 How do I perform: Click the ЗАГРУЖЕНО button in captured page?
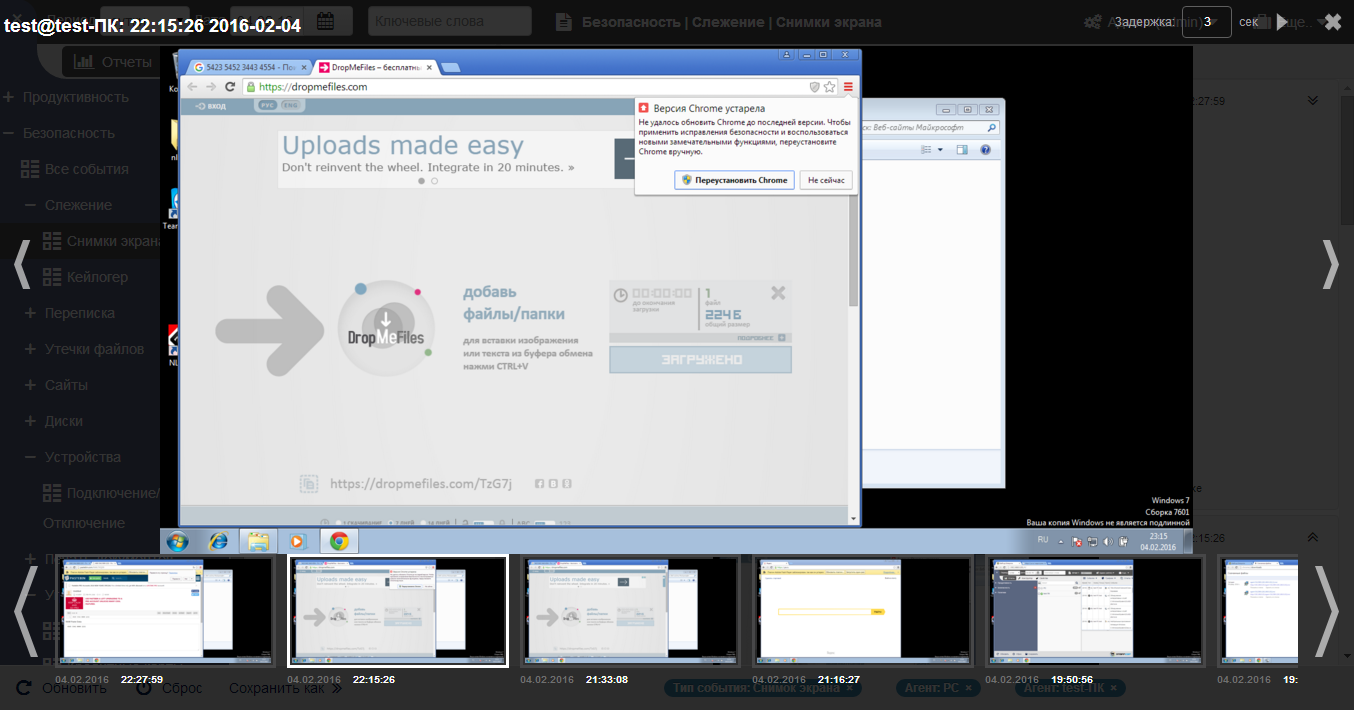[700, 359]
